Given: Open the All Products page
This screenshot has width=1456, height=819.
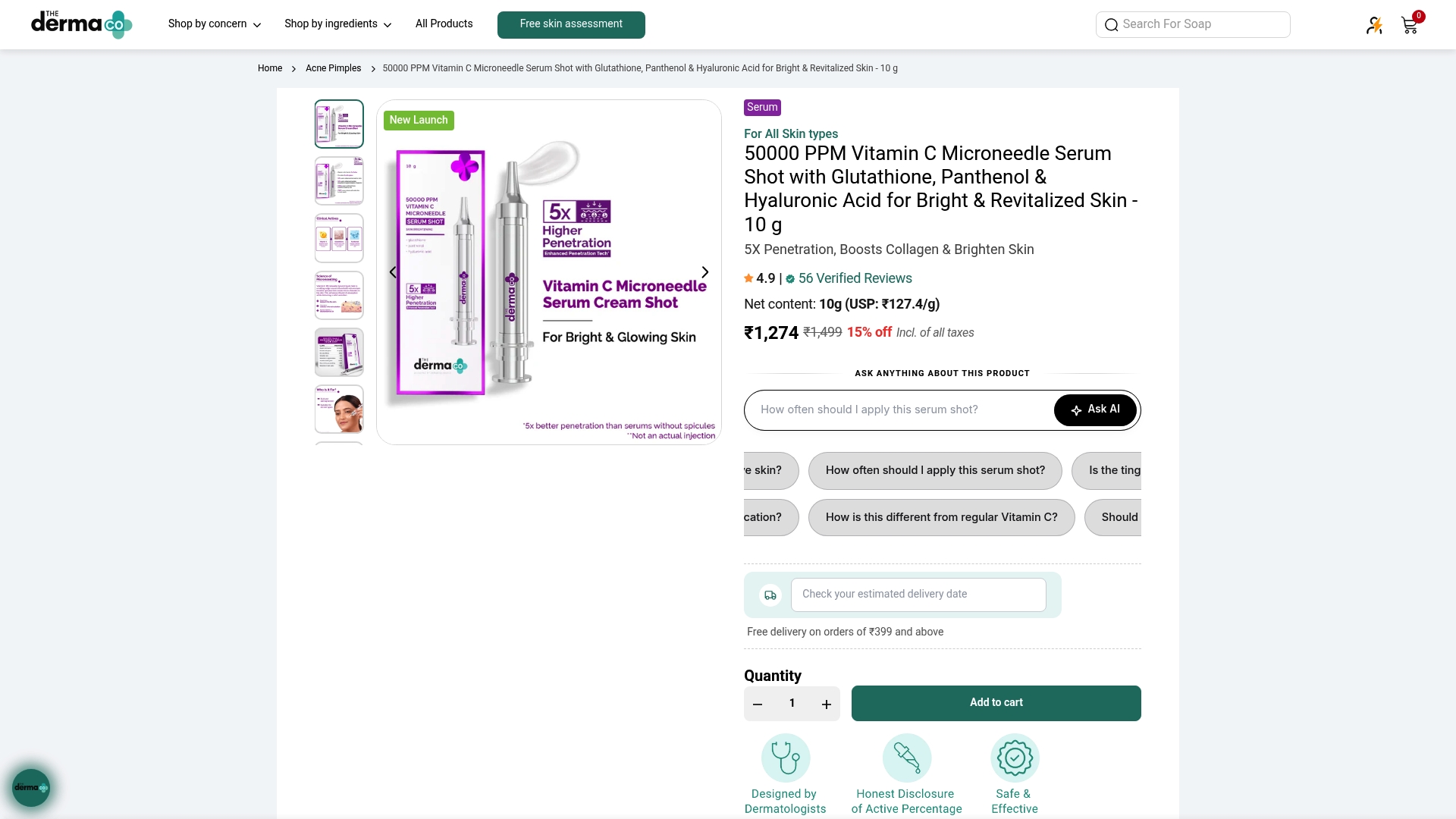Looking at the screenshot, I should pyautogui.click(x=444, y=24).
